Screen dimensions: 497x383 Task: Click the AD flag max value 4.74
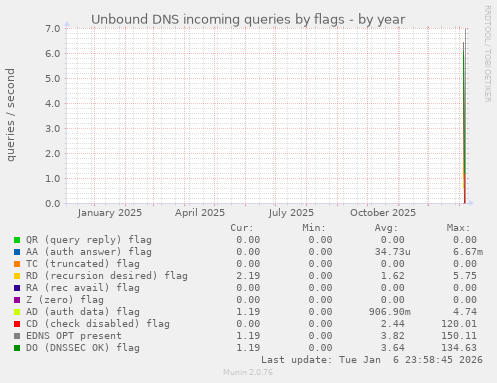pyautogui.click(x=465, y=312)
